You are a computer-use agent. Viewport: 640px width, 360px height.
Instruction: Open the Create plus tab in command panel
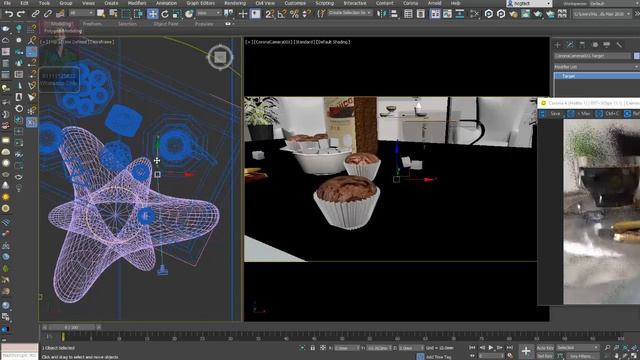pyautogui.click(x=558, y=44)
